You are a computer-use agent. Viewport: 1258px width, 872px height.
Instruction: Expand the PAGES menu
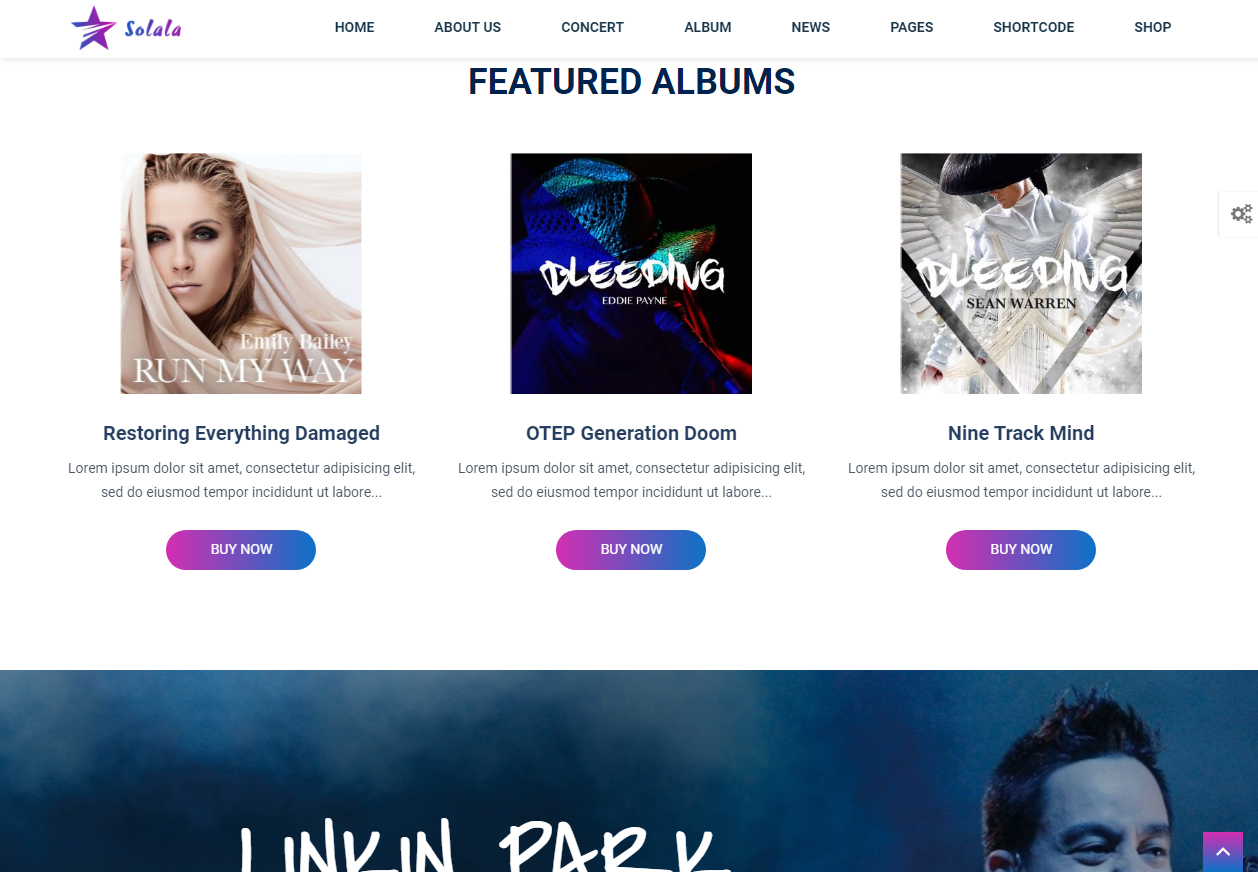[x=911, y=28]
